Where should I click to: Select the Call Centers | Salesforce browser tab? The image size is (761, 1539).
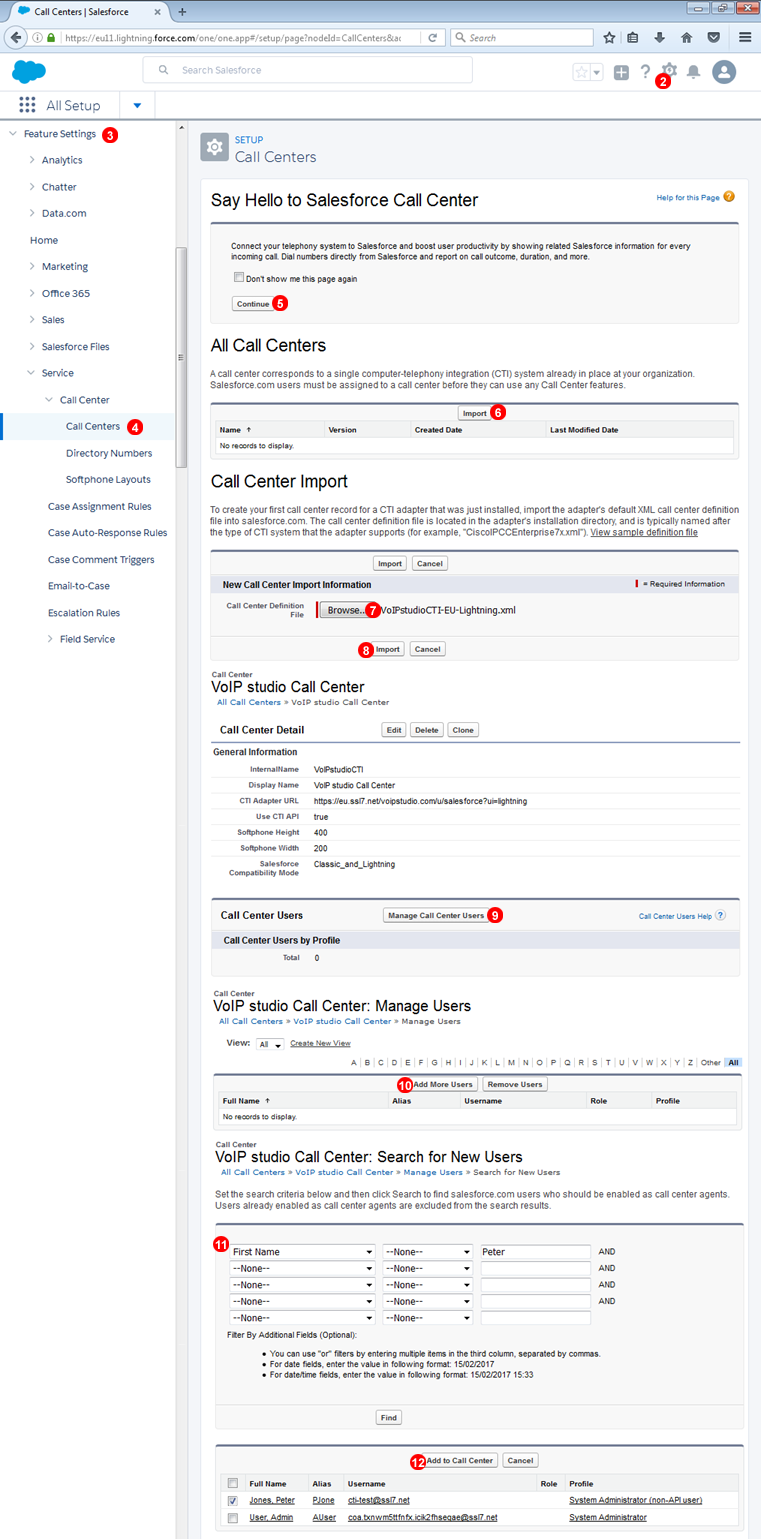click(x=88, y=11)
